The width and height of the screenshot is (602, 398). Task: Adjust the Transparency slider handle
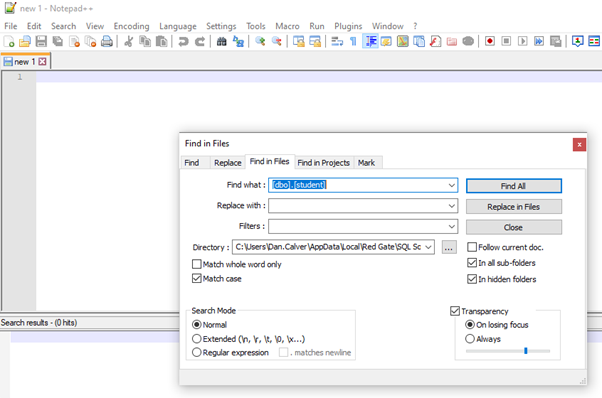click(x=526, y=351)
